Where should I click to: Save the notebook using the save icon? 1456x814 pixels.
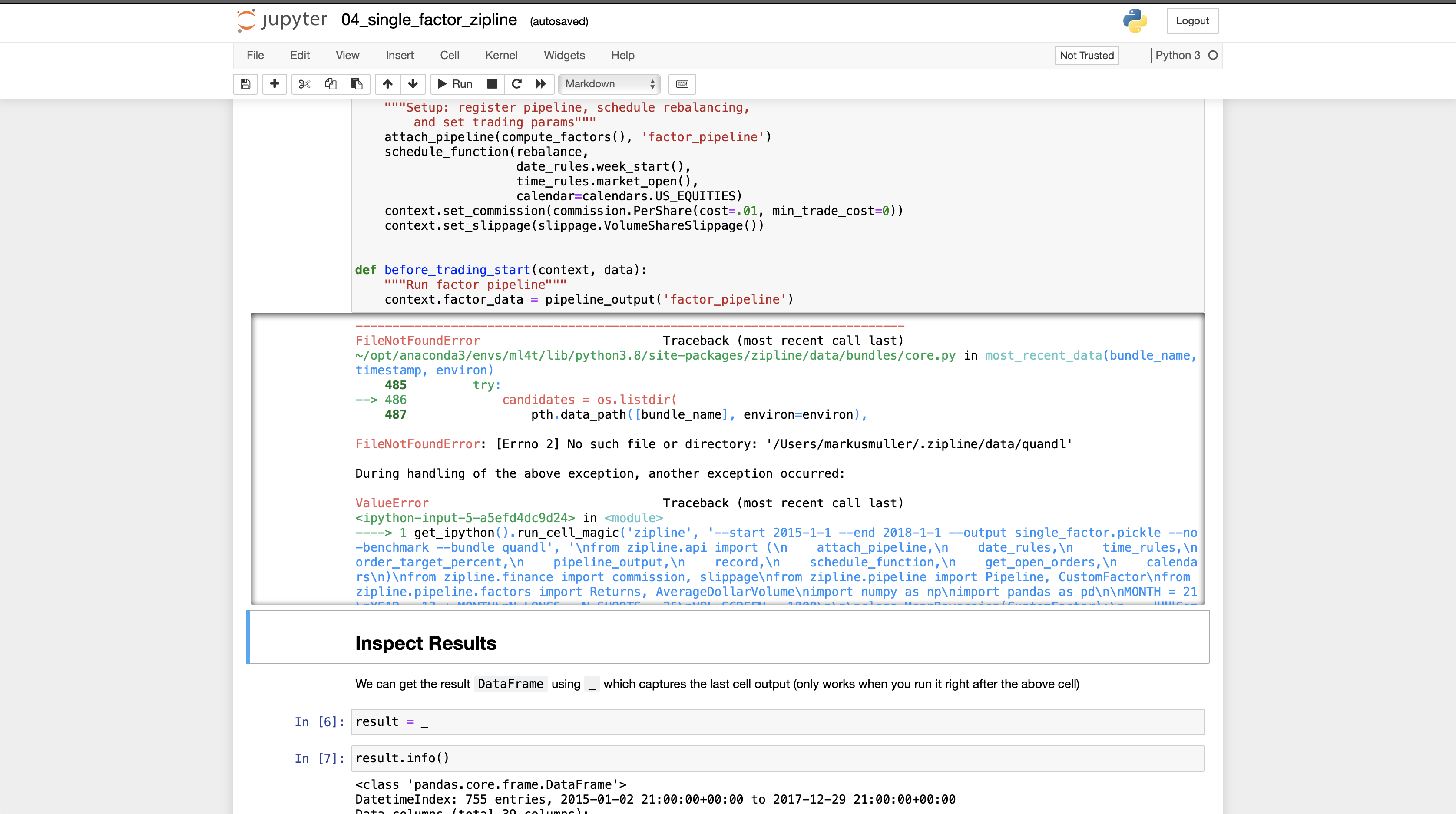(x=245, y=84)
